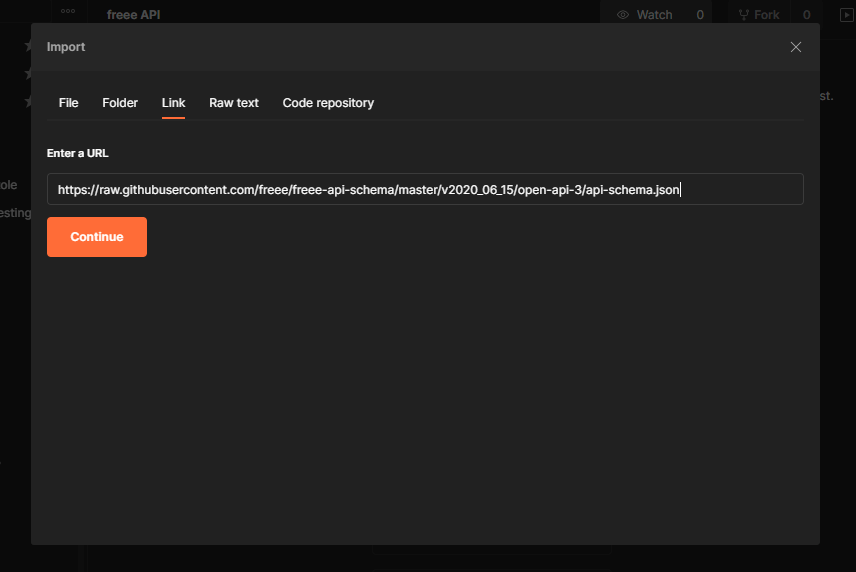
Task: Close the Import dialog
Action: tap(795, 47)
